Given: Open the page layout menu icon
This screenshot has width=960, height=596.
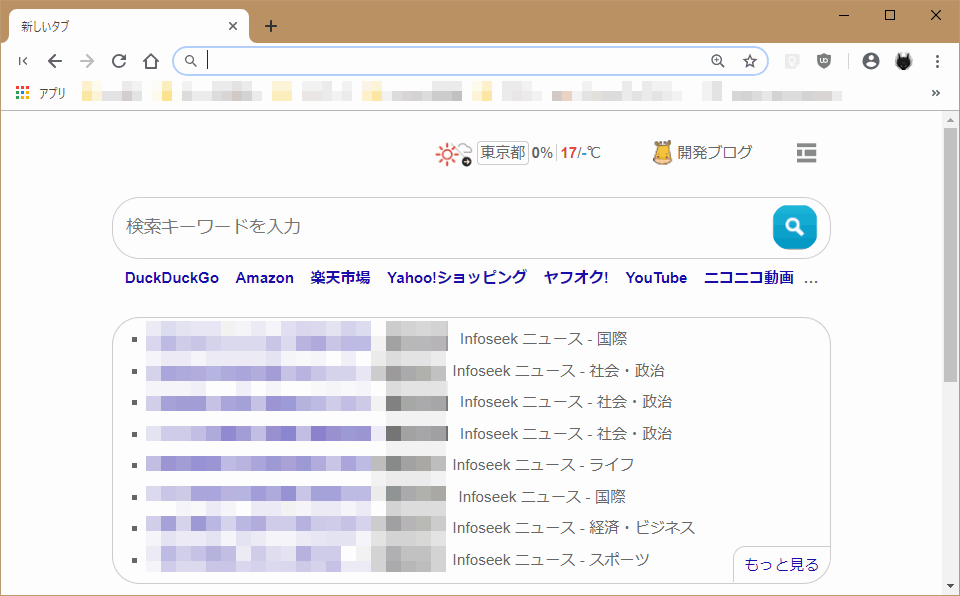Looking at the screenshot, I should (806, 153).
